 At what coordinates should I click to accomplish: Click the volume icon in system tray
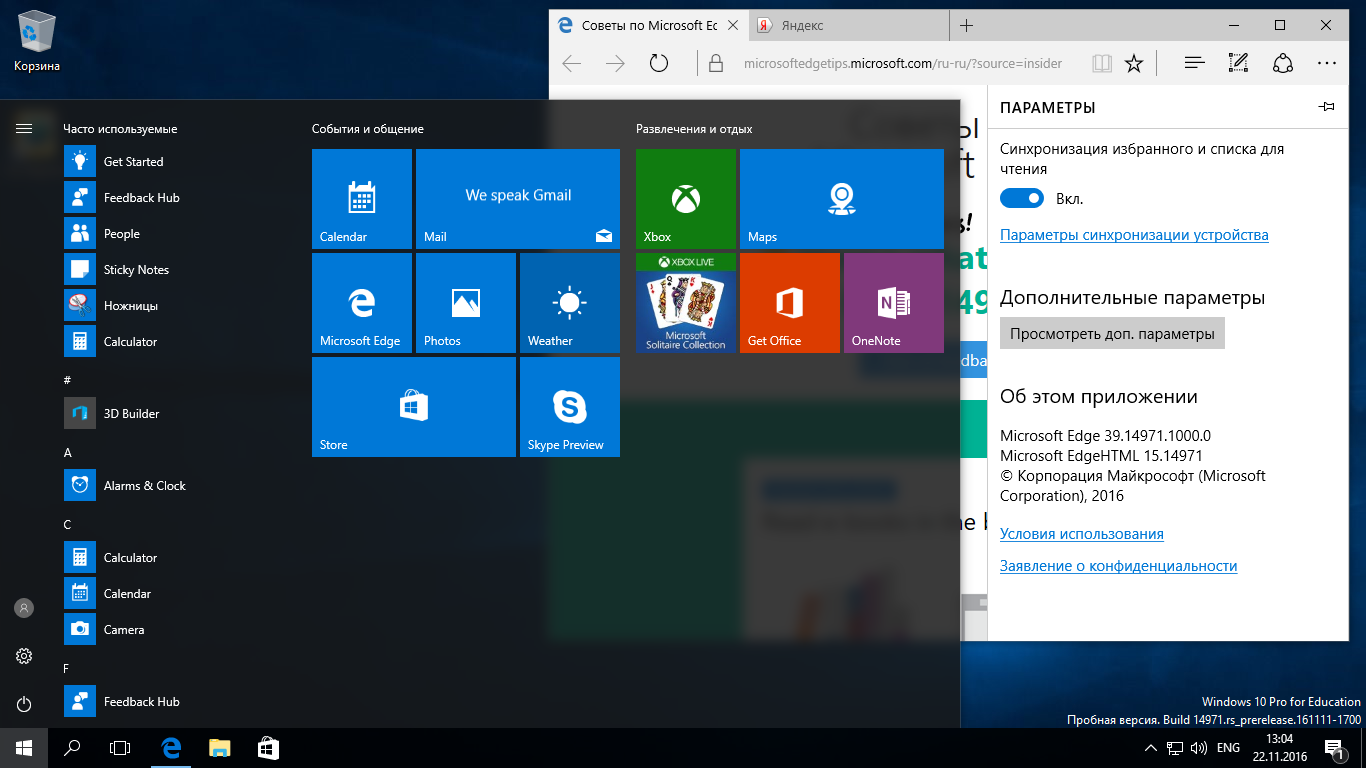click(x=1198, y=748)
